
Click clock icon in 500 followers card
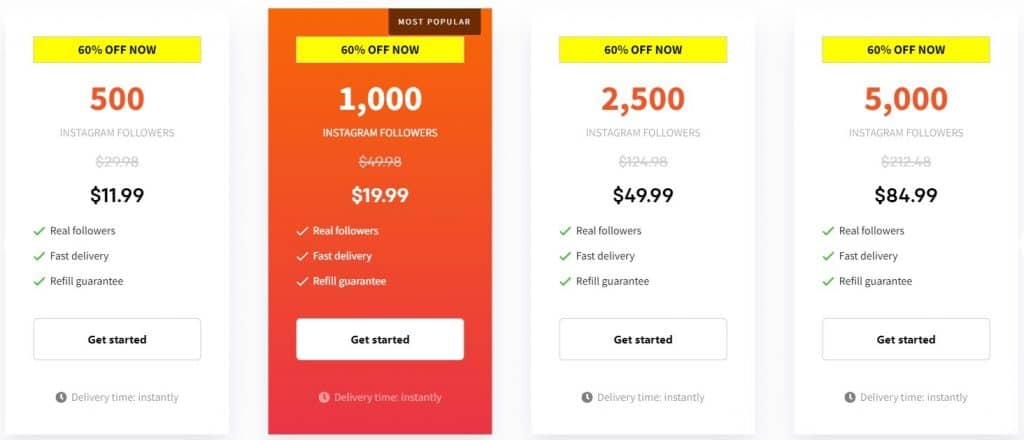[x=61, y=397]
